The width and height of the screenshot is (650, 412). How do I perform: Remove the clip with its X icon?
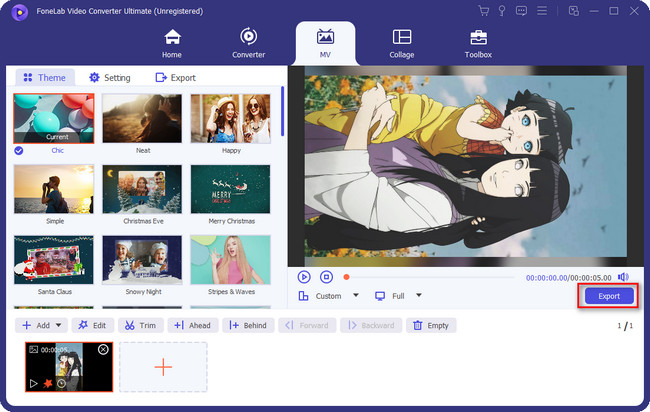(x=103, y=350)
